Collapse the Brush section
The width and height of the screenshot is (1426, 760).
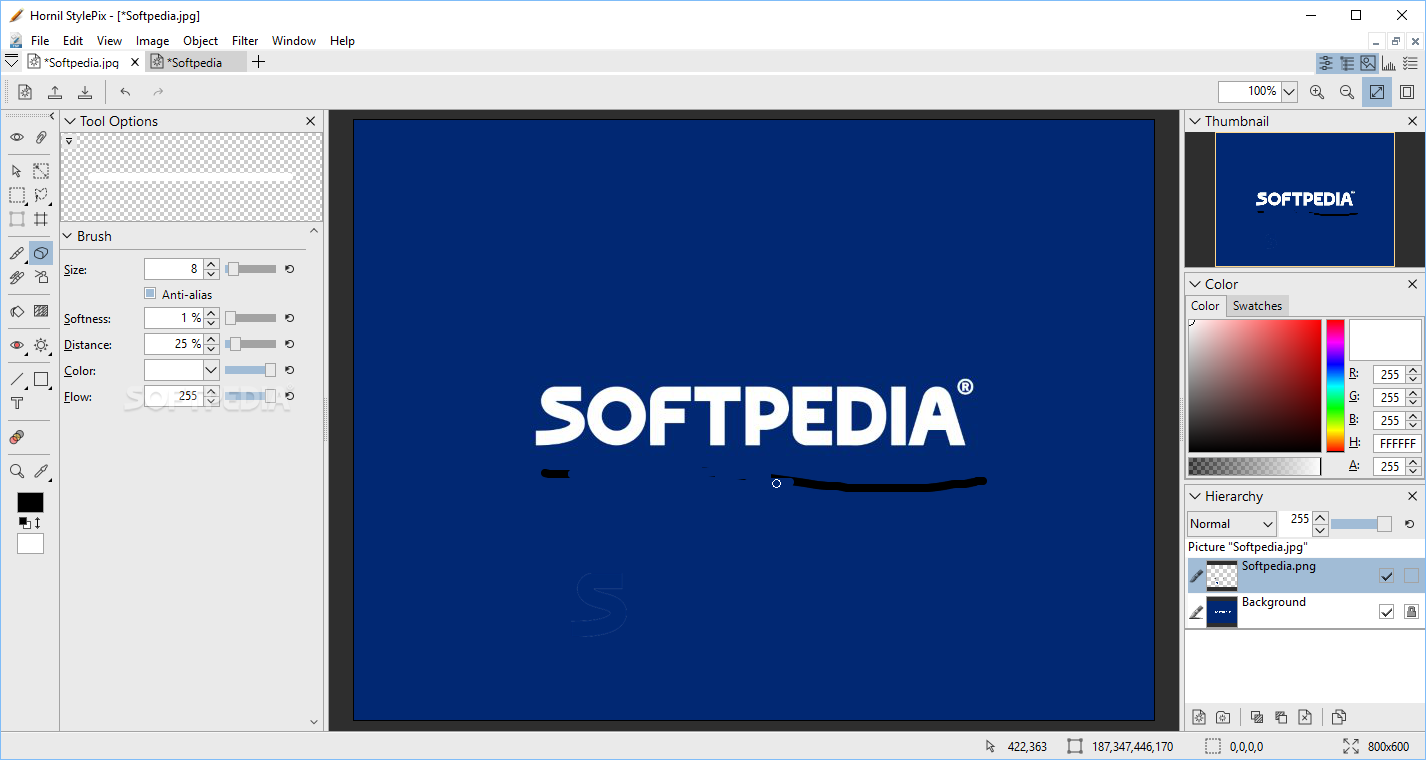[x=68, y=237]
